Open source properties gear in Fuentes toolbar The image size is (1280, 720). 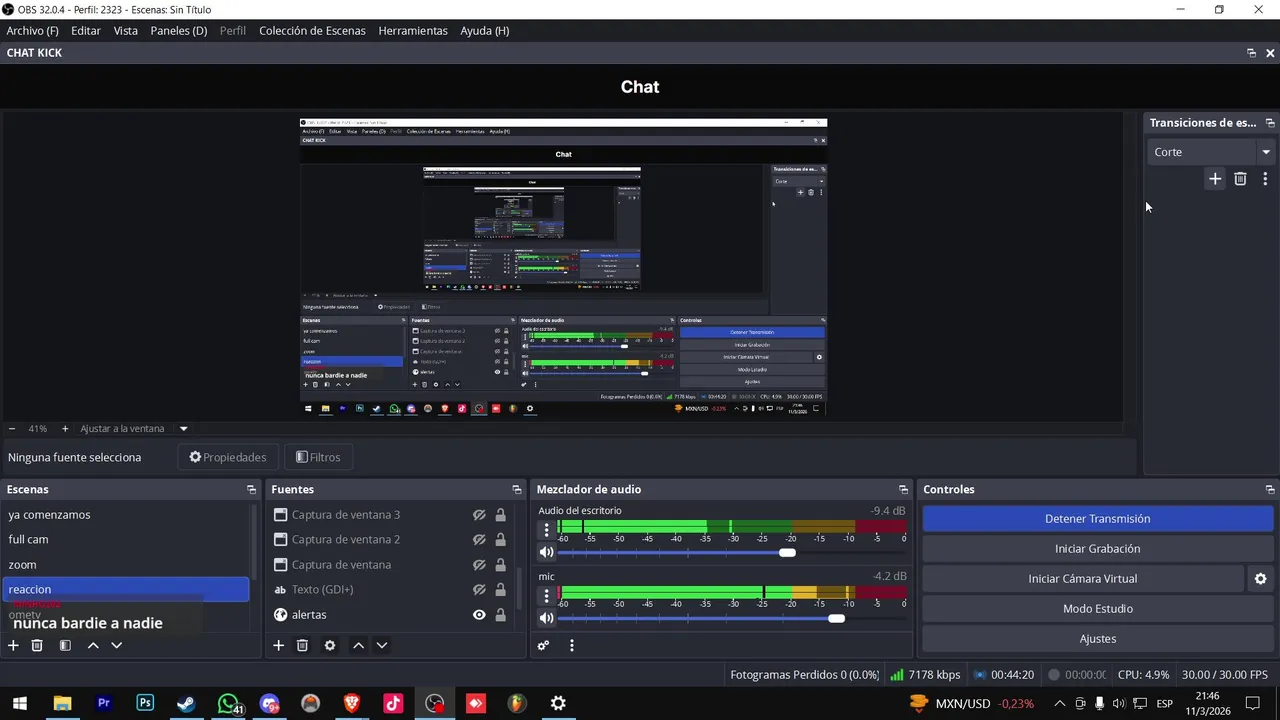[330, 646]
